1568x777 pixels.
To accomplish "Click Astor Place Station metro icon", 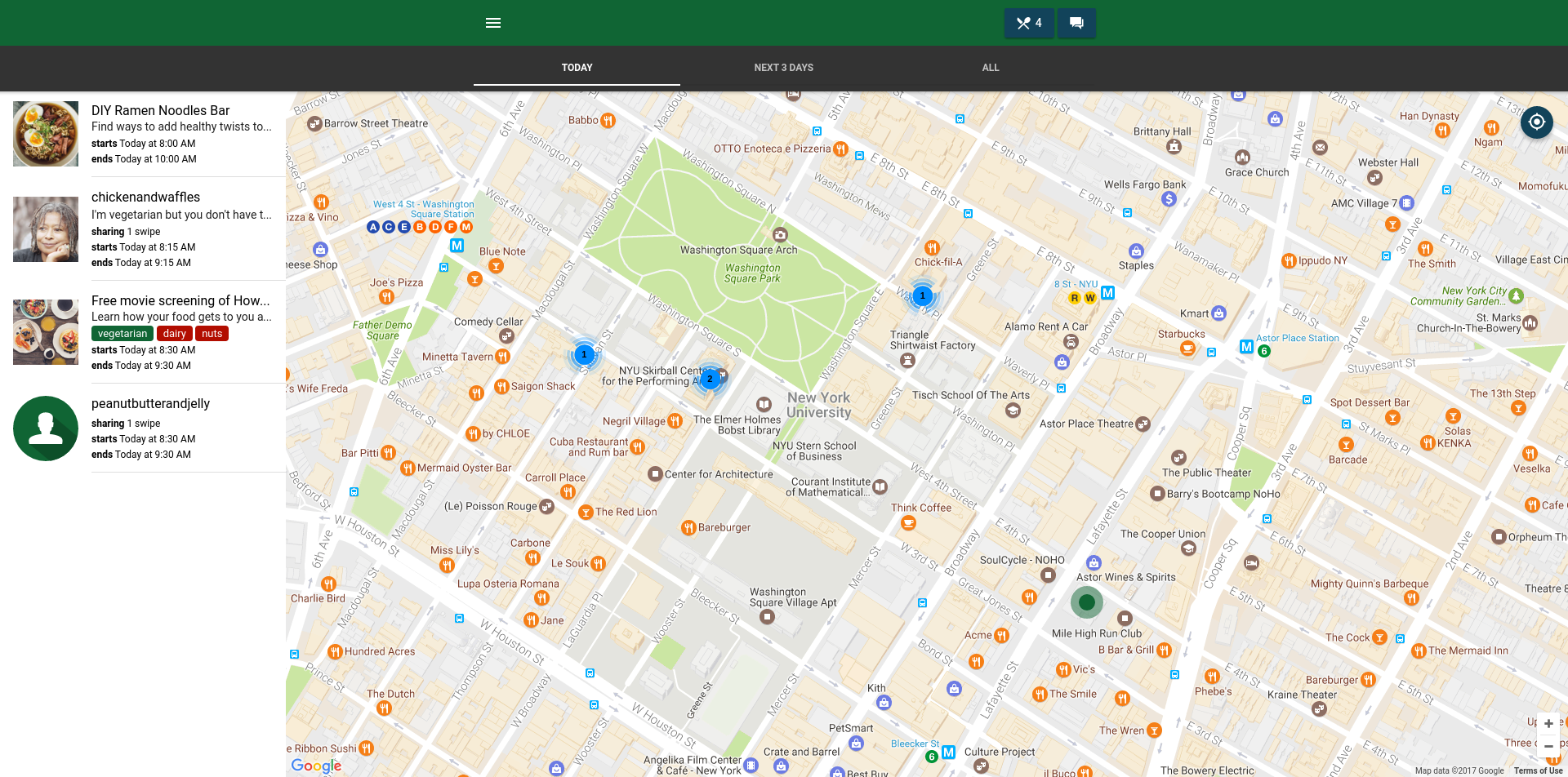I will tap(1246, 346).
